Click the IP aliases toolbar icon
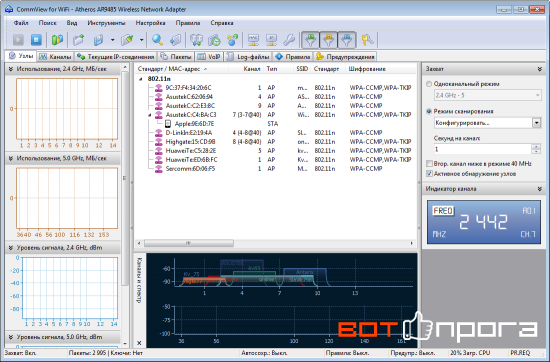Screen dimensions: 550x362 pyautogui.click(x=271, y=40)
